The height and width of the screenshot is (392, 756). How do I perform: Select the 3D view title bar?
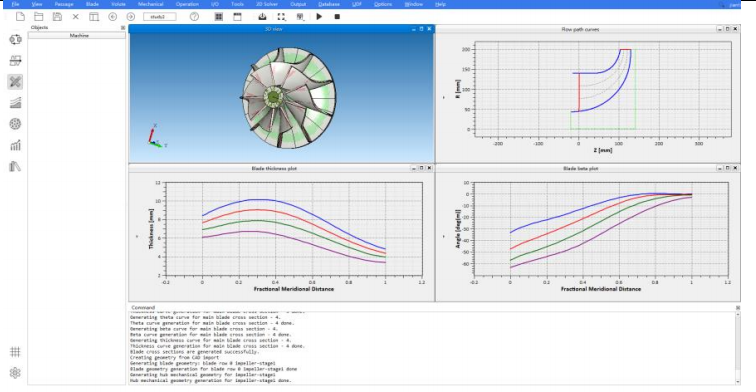[x=282, y=29]
